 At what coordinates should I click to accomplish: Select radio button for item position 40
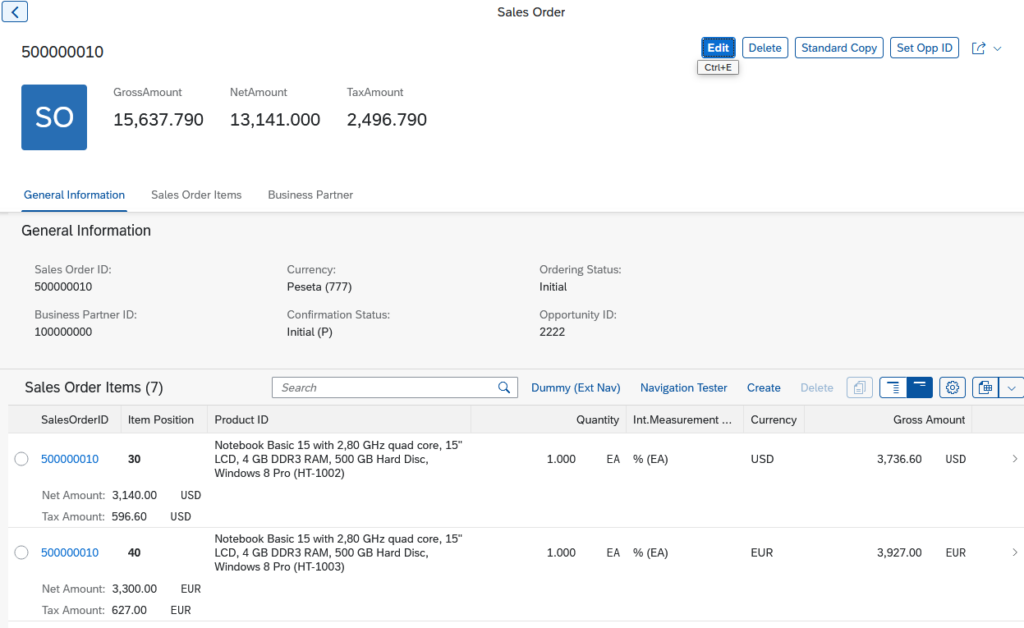[22, 553]
